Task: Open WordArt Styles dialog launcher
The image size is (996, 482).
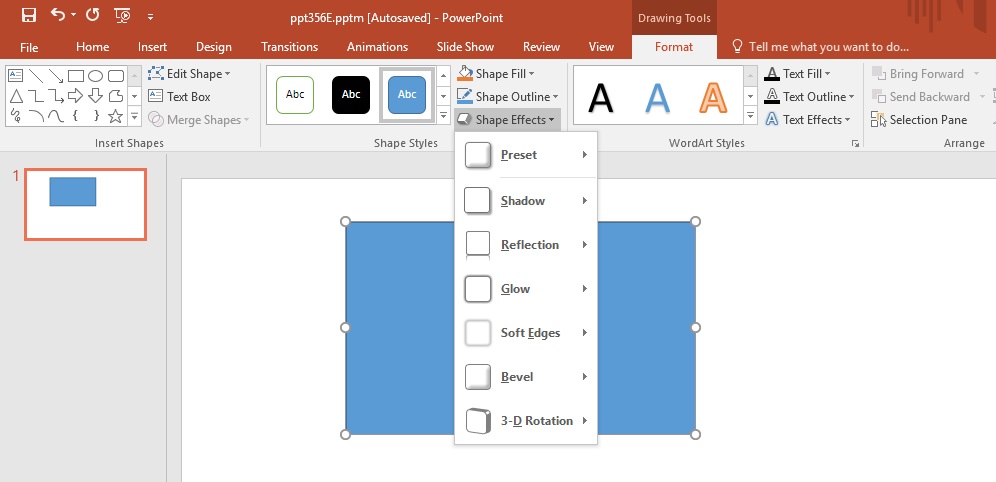Action: pos(856,144)
